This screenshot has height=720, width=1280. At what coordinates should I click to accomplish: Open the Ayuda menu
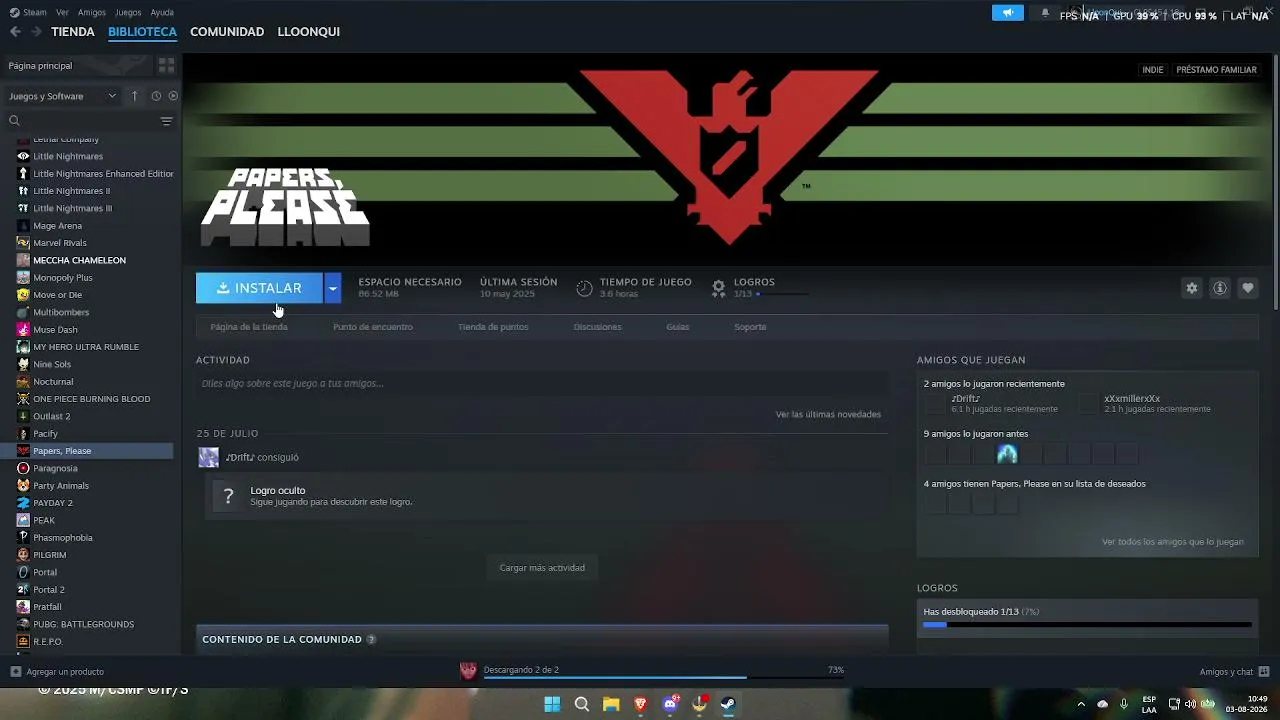coord(162,12)
